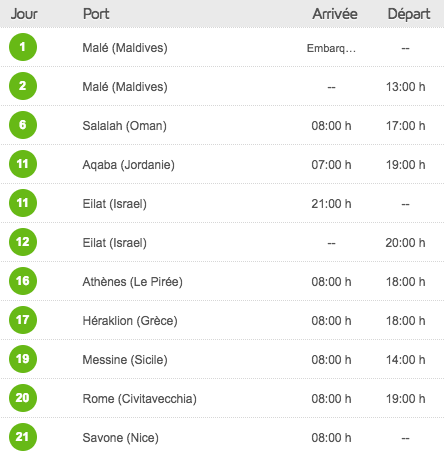Click the truncated Embarq… arrival text

tap(331, 48)
